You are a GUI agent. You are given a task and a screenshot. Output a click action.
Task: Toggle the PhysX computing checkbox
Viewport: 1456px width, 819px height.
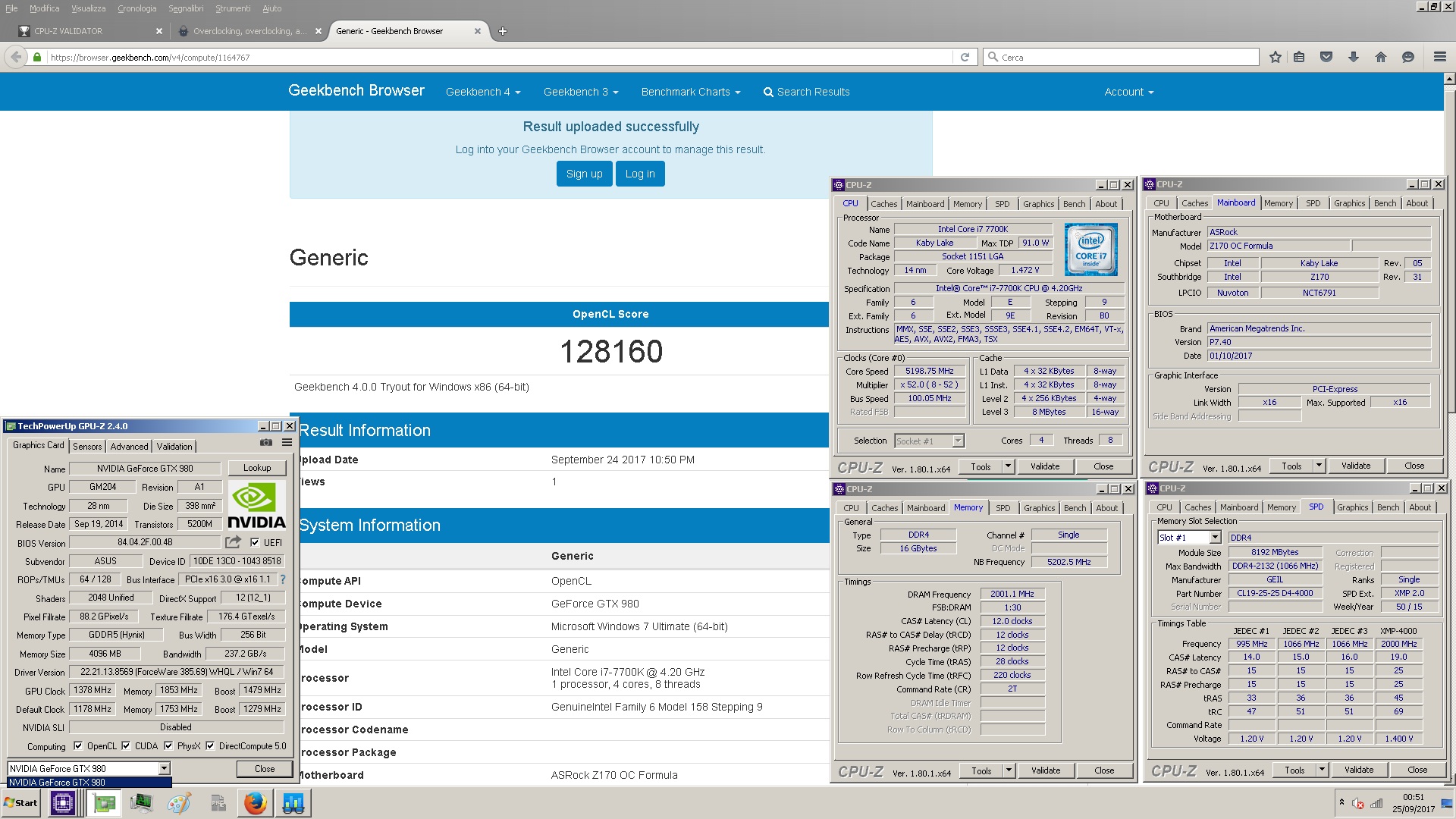(x=168, y=745)
